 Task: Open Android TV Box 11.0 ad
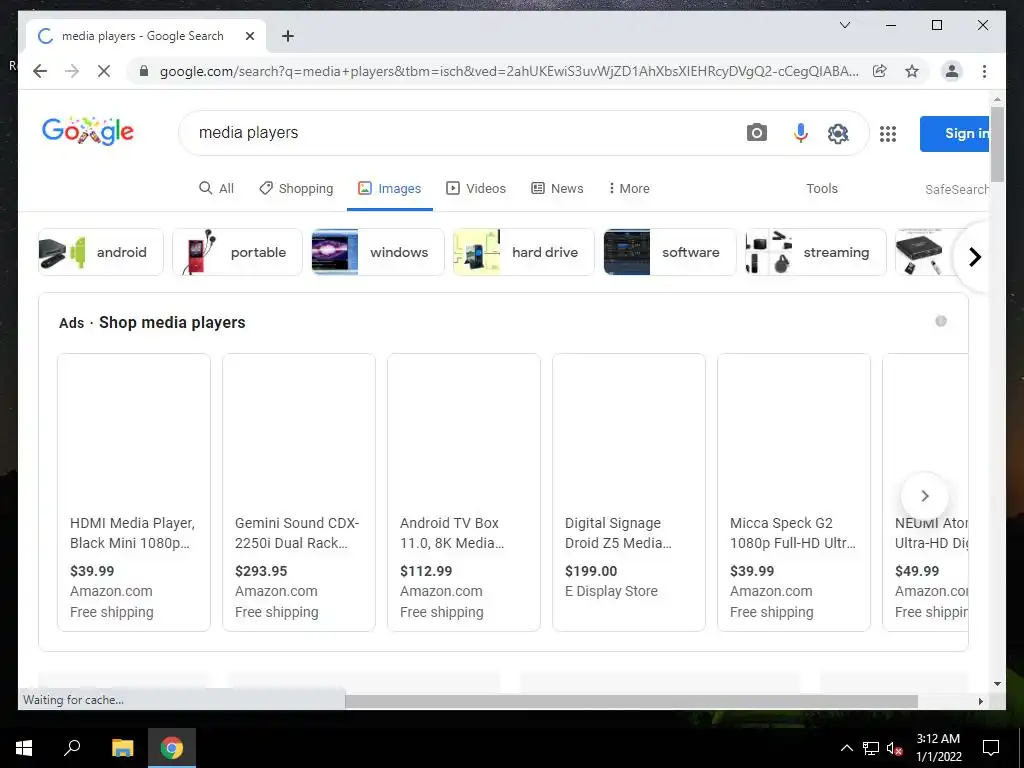(464, 492)
